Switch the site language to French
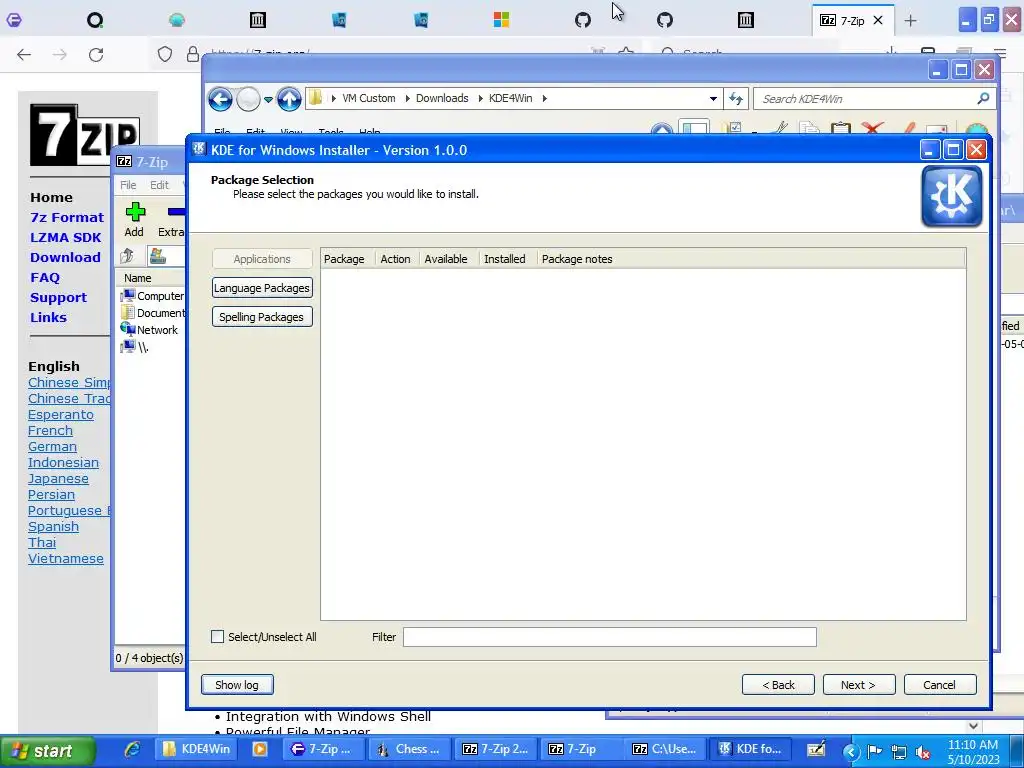 [50, 430]
